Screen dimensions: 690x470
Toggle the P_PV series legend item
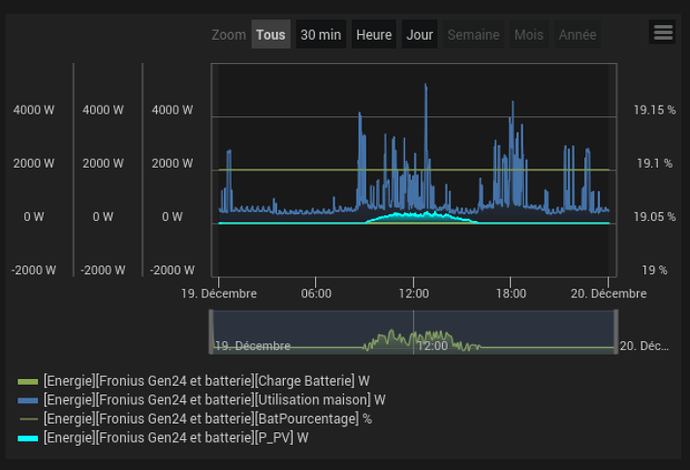(175, 438)
